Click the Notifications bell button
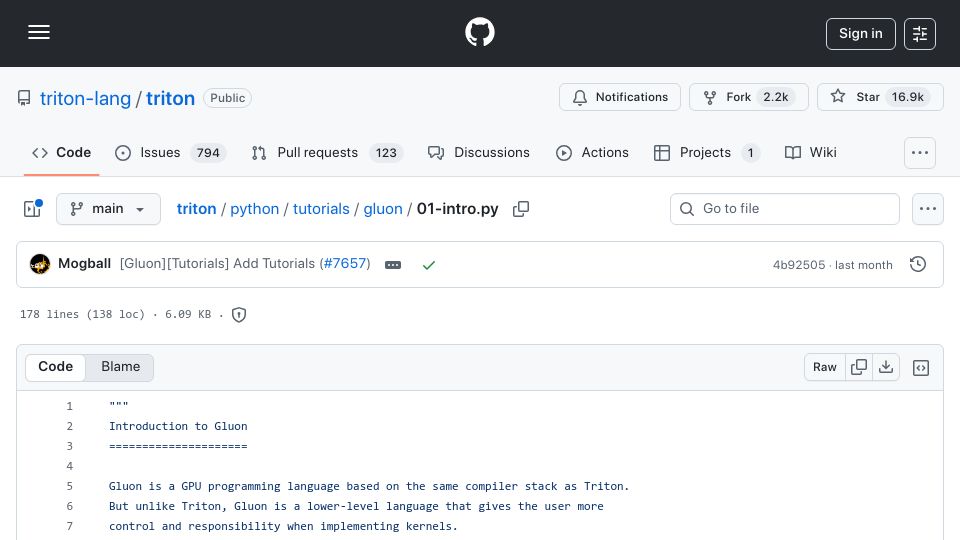Image resolution: width=960 pixels, height=540 pixels. point(620,97)
